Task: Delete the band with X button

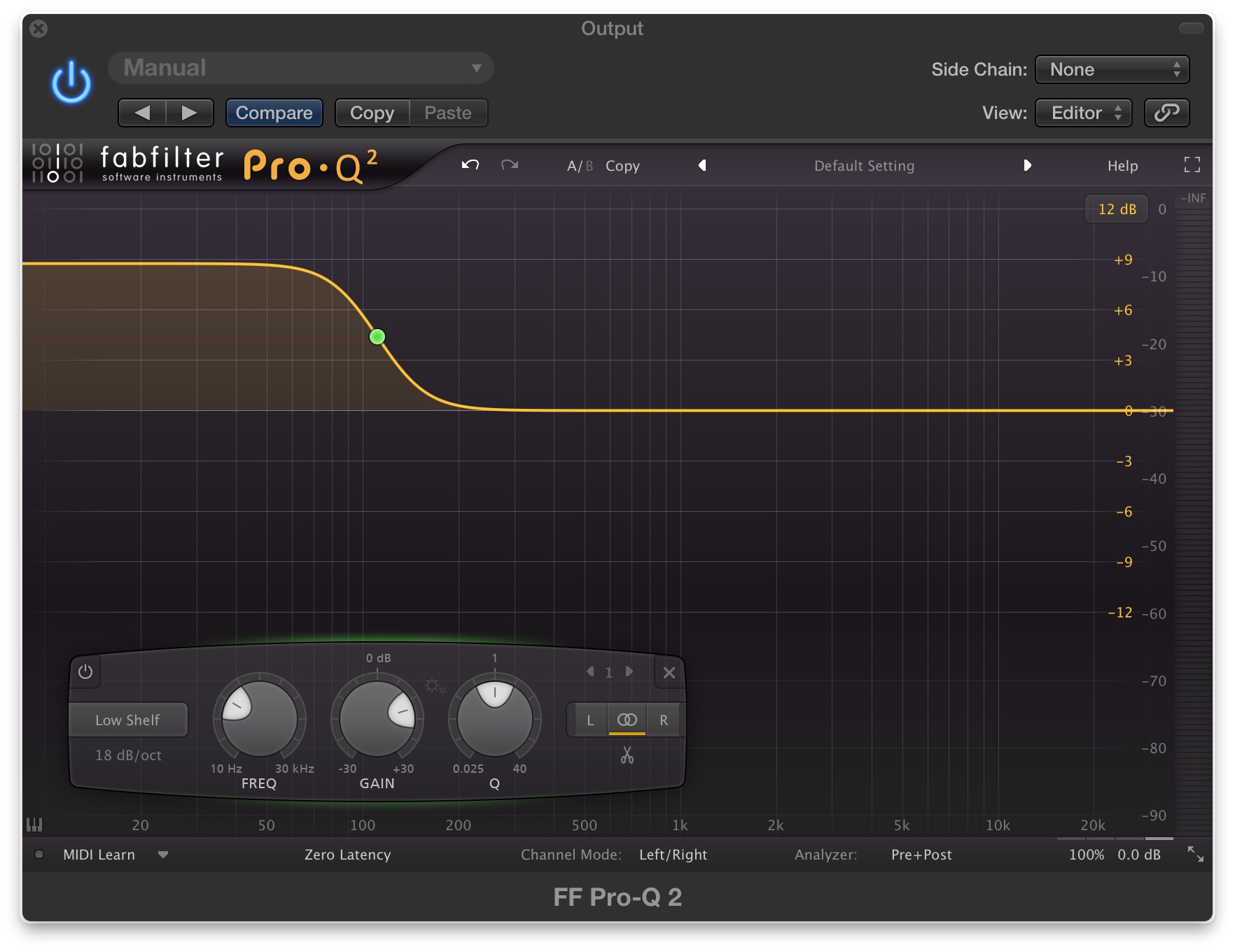Action: click(669, 672)
